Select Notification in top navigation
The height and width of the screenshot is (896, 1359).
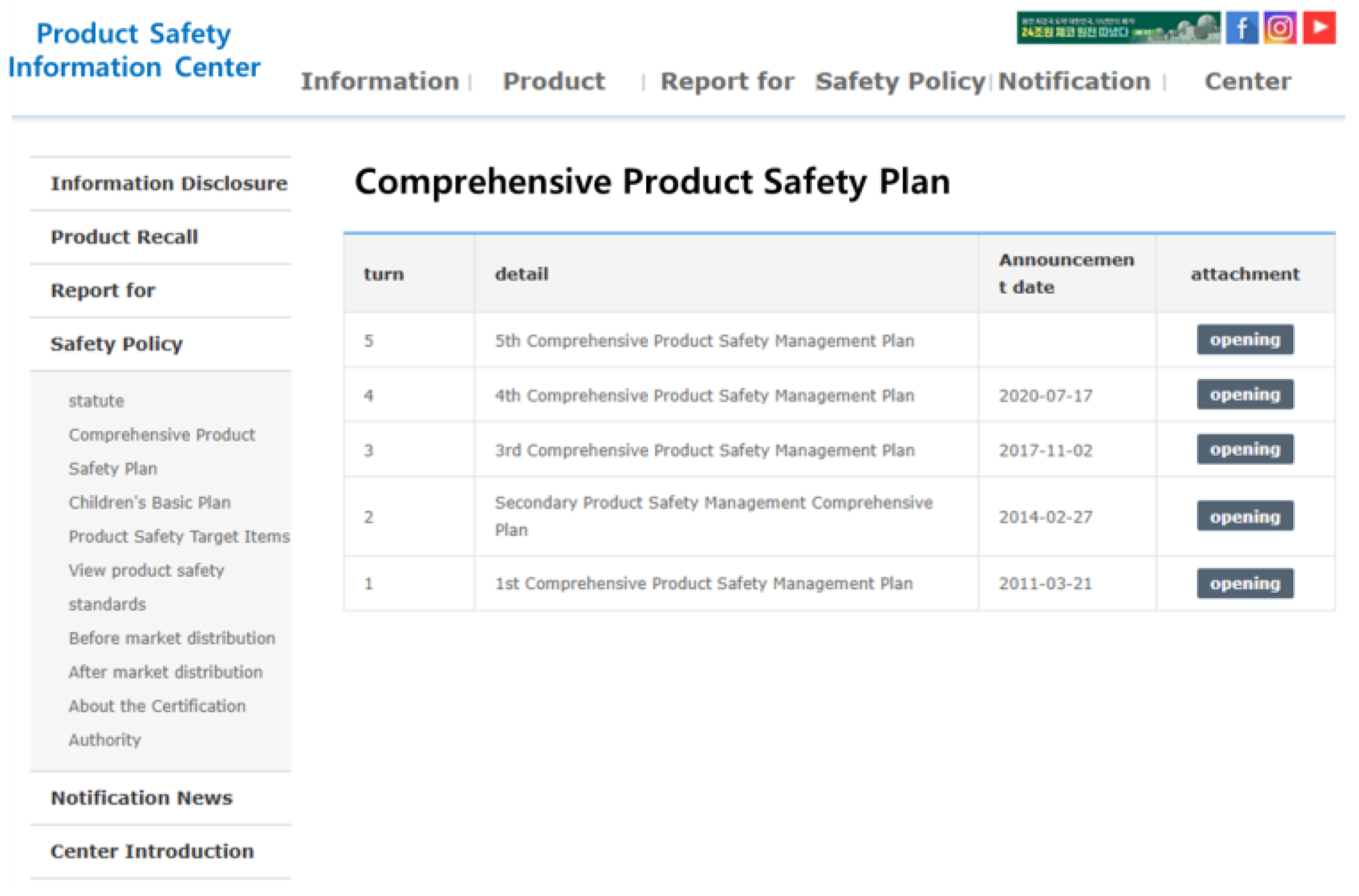pyautogui.click(x=1074, y=81)
